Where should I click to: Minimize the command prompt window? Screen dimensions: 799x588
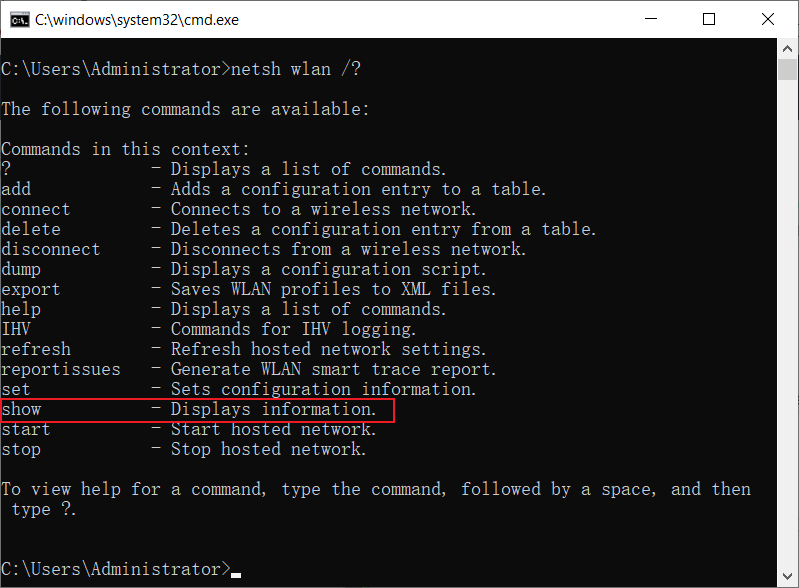(662, 19)
